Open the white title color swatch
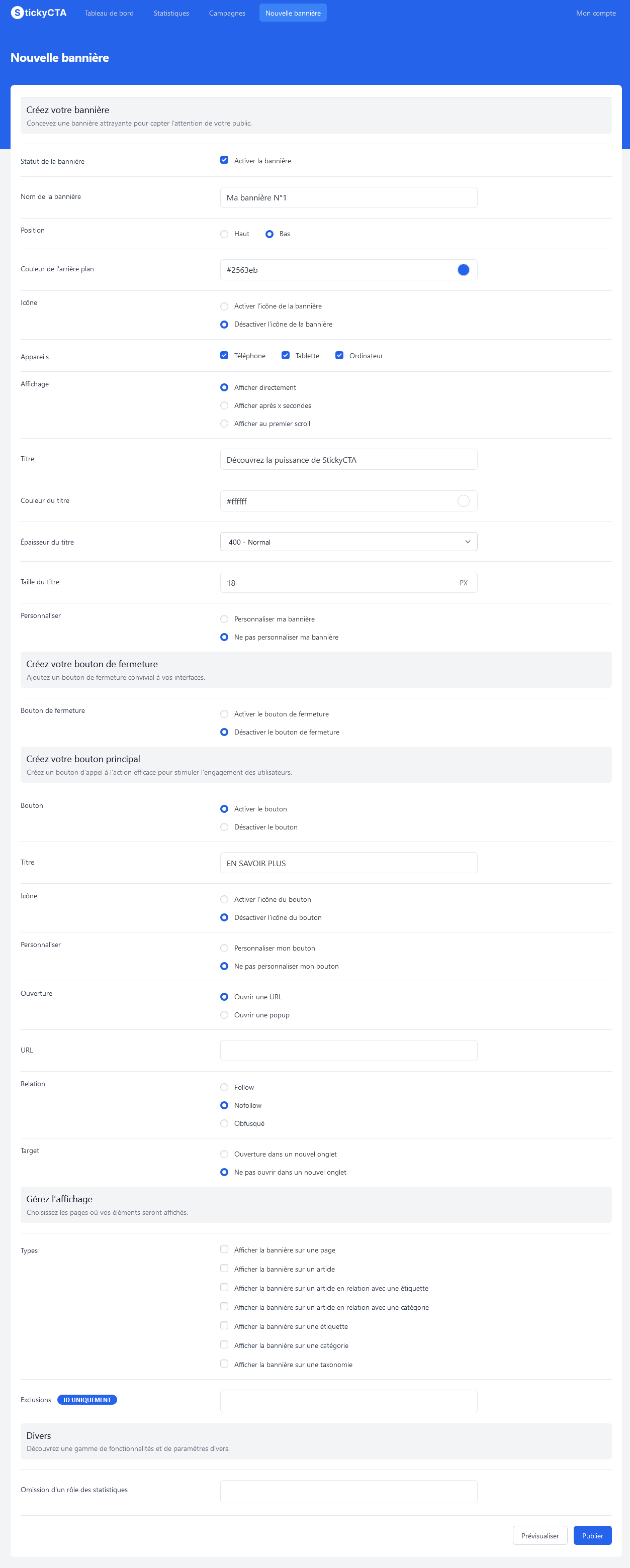Screen dimensions: 630x1568 463,501
